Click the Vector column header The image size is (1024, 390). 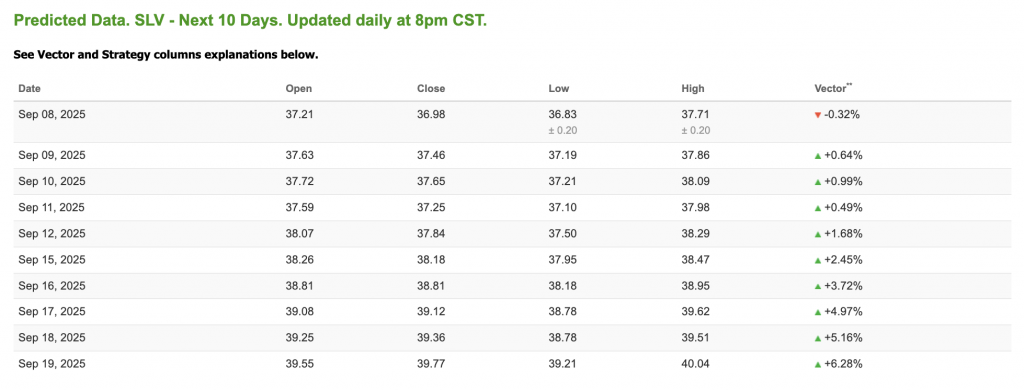click(x=829, y=88)
